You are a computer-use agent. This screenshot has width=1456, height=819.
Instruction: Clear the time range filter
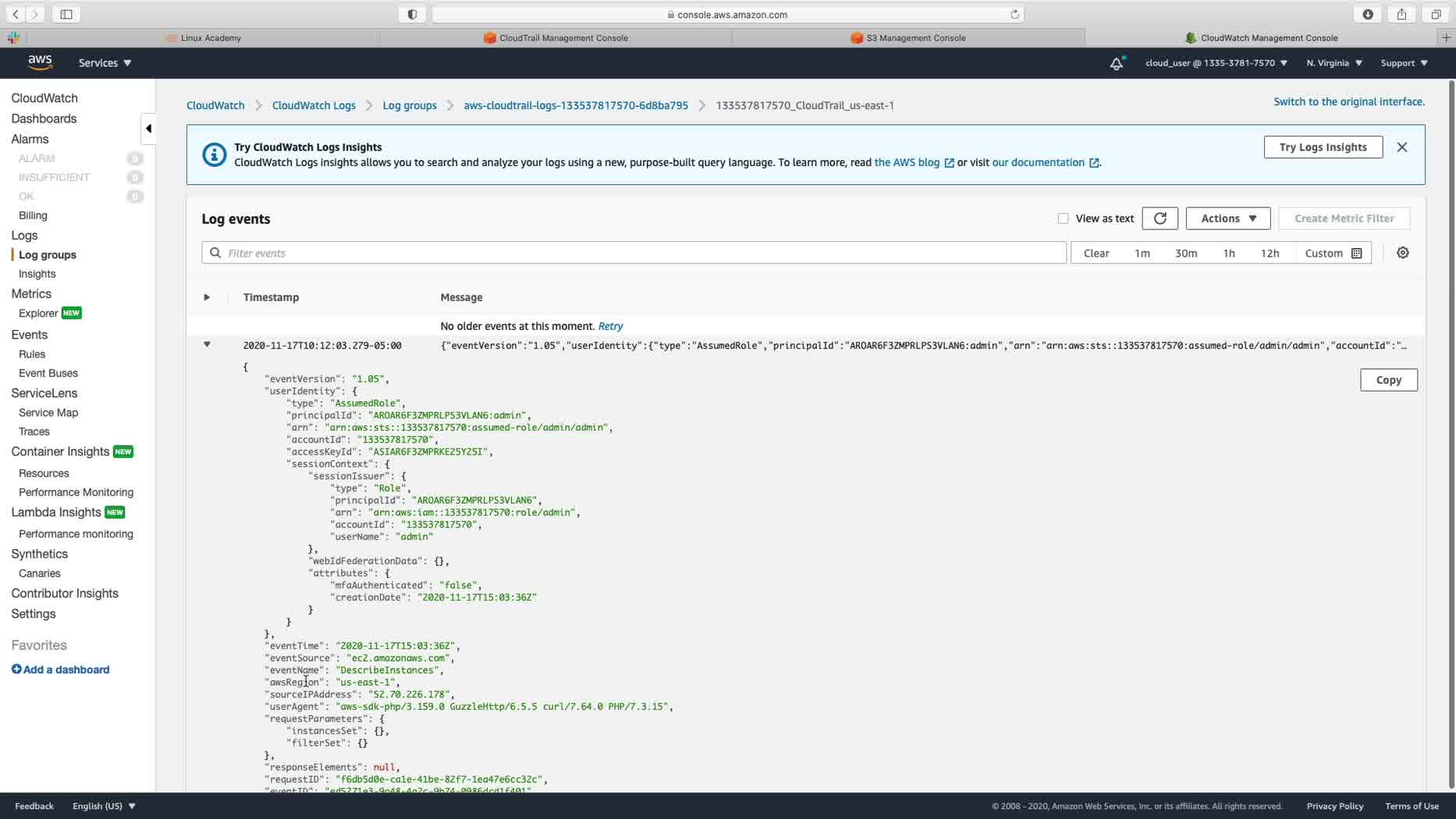pos(1096,253)
